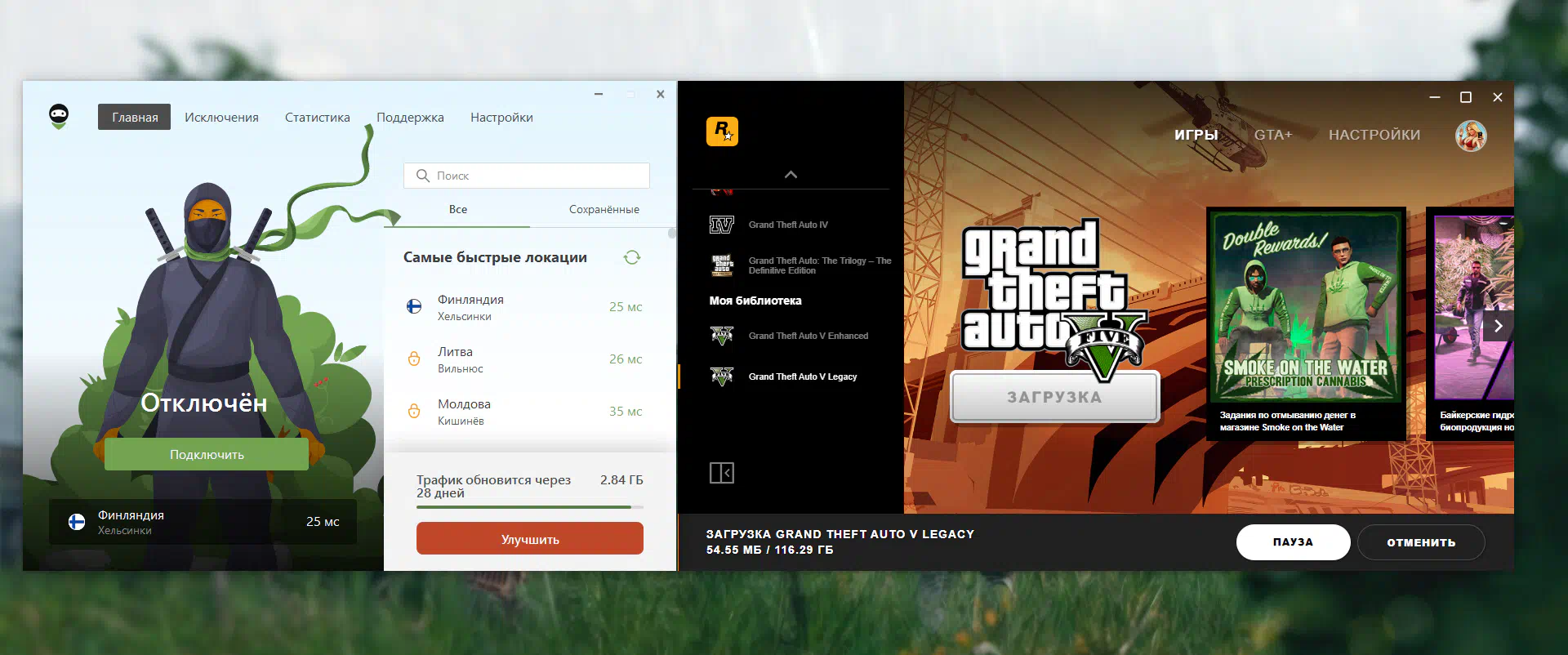Open the Статистика tab
The height and width of the screenshot is (655, 1568).
coord(318,117)
